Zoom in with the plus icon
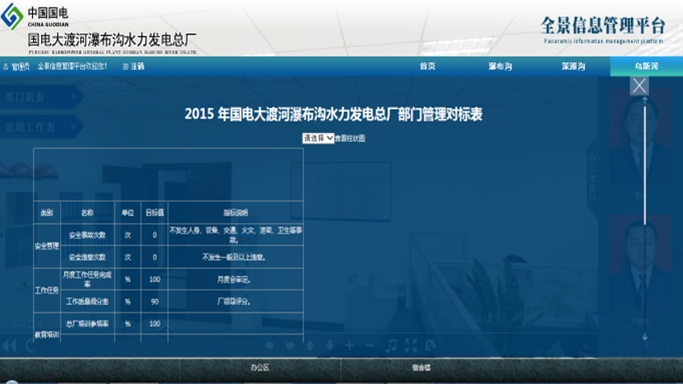 point(350,346)
